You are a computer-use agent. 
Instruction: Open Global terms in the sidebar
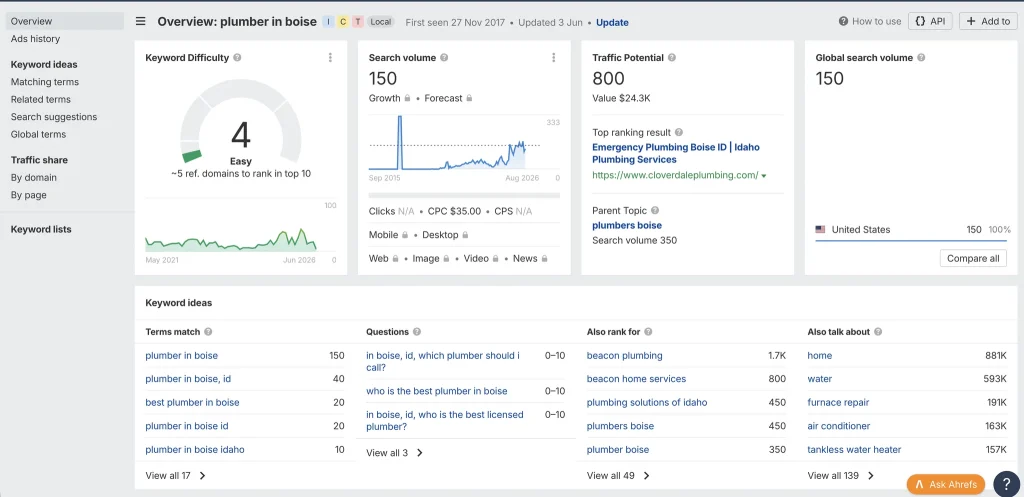pos(39,134)
